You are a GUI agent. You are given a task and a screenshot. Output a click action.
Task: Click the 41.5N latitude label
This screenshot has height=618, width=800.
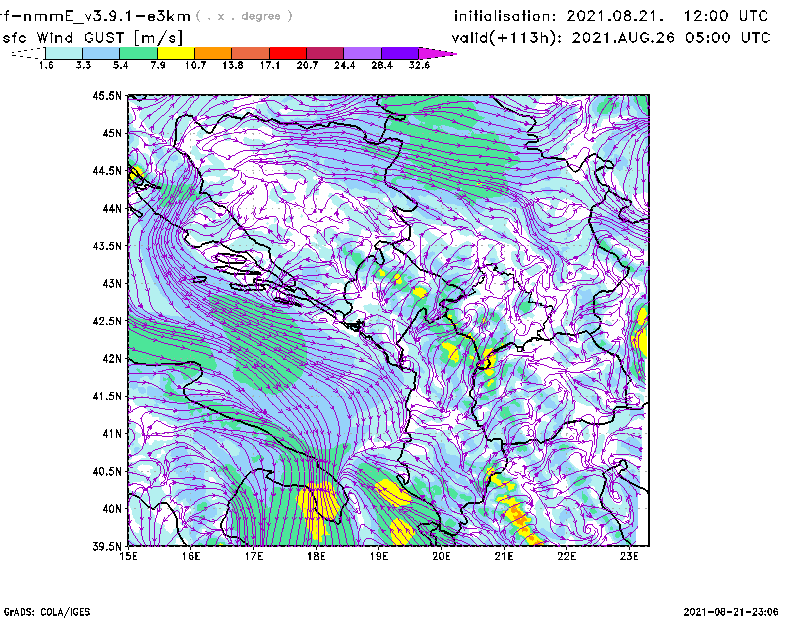[x=107, y=396]
